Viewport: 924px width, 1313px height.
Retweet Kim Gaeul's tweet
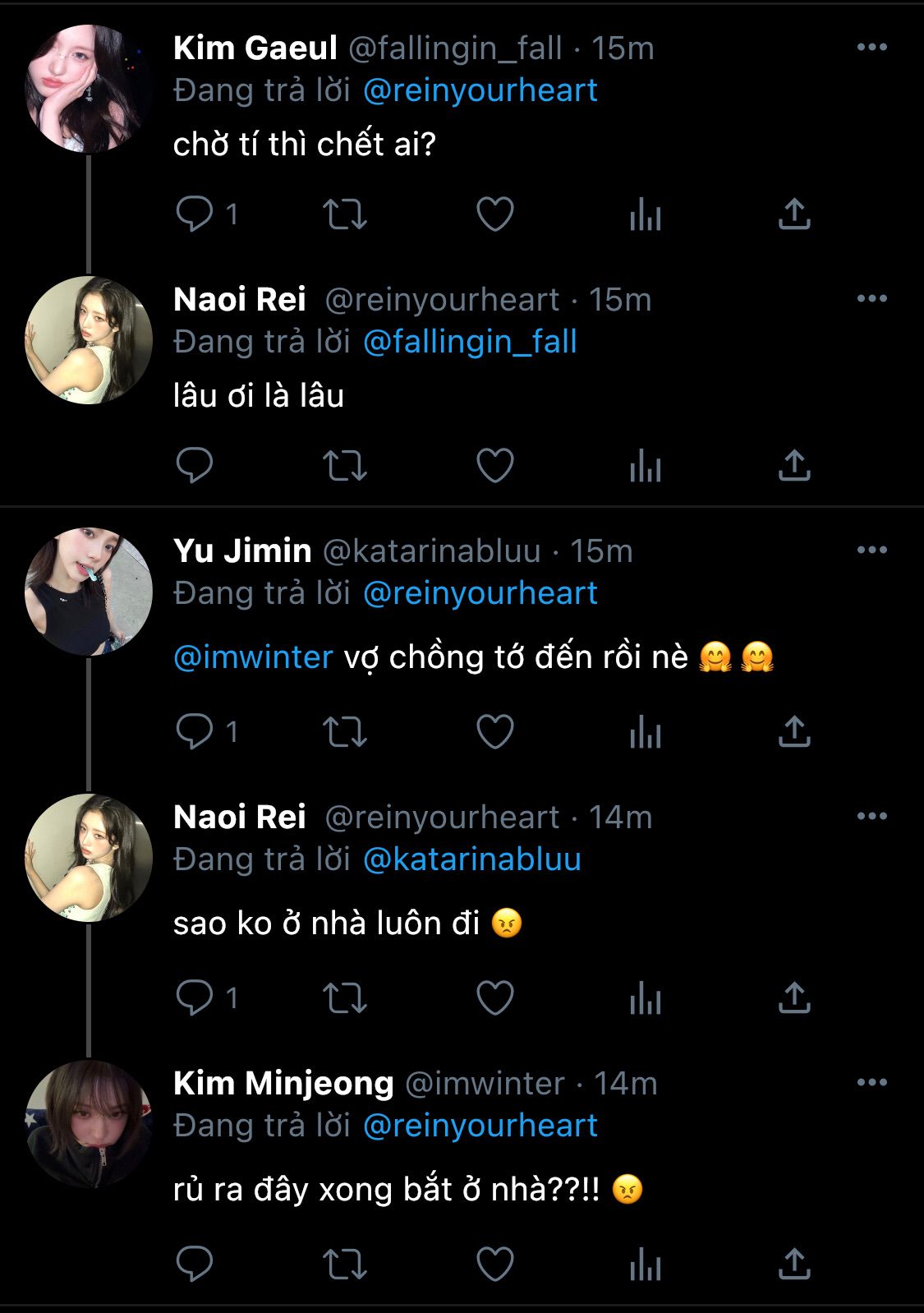pos(344,214)
